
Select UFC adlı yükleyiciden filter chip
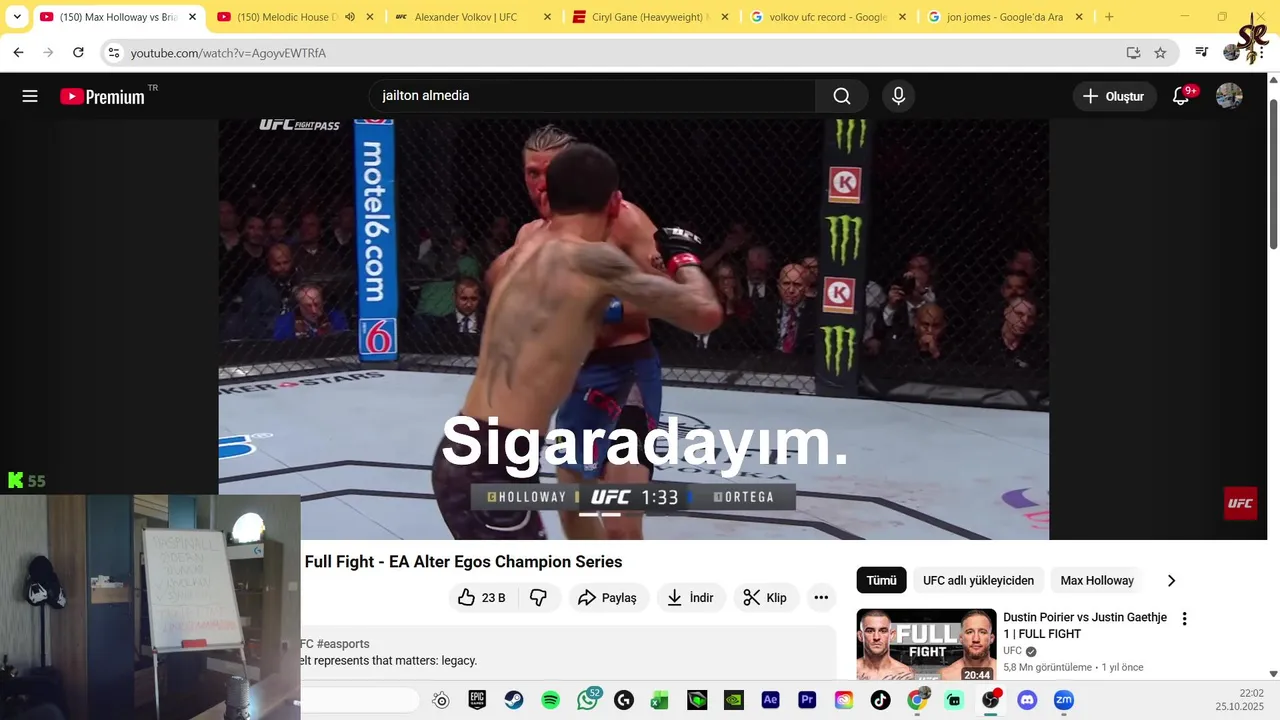pyautogui.click(x=978, y=580)
